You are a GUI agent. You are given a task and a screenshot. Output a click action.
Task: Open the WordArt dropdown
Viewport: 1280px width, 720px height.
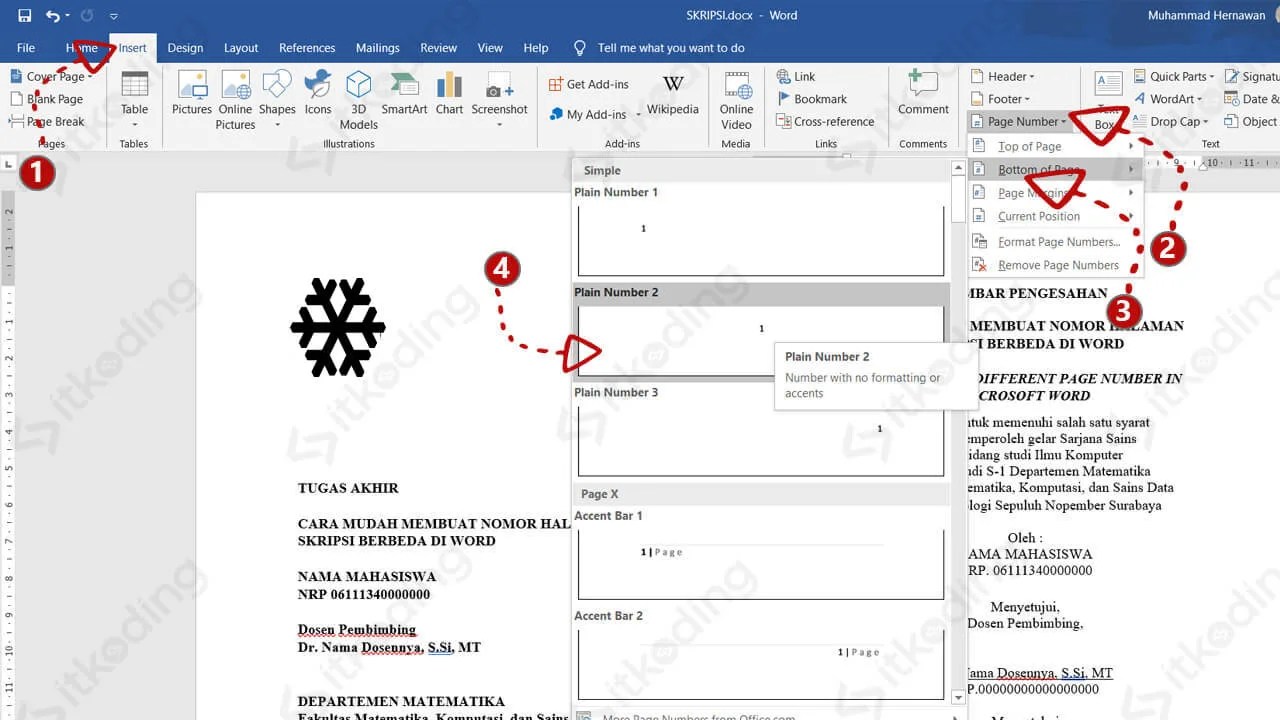pos(1168,99)
